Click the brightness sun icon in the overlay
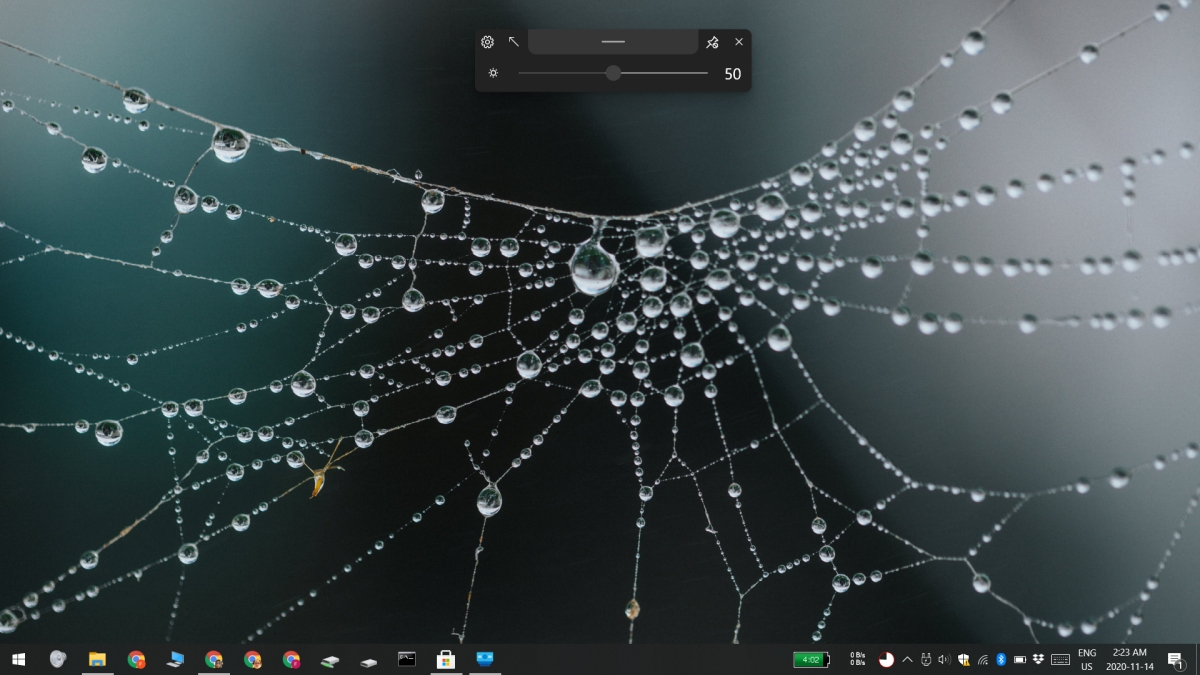1200x675 pixels. pyautogui.click(x=493, y=73)
